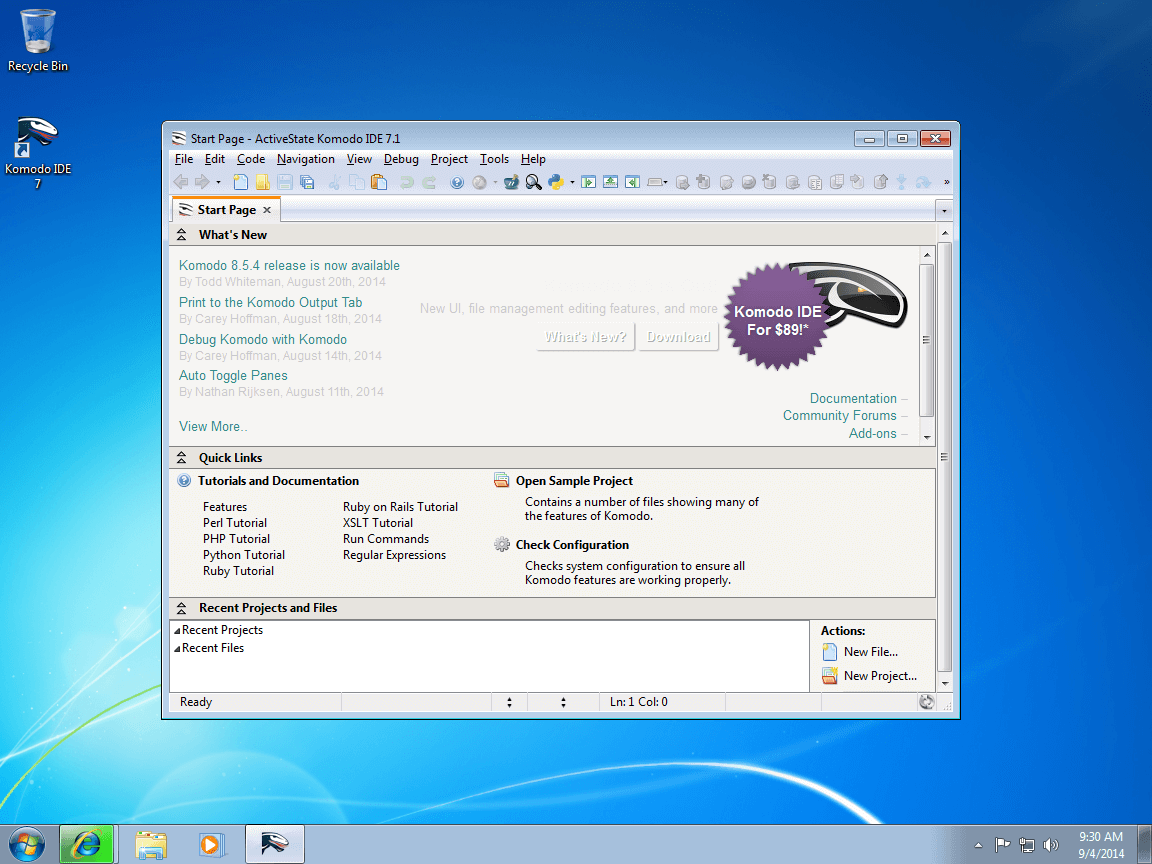Click the Back navigation arrow in toolbar

pos(180,182)
